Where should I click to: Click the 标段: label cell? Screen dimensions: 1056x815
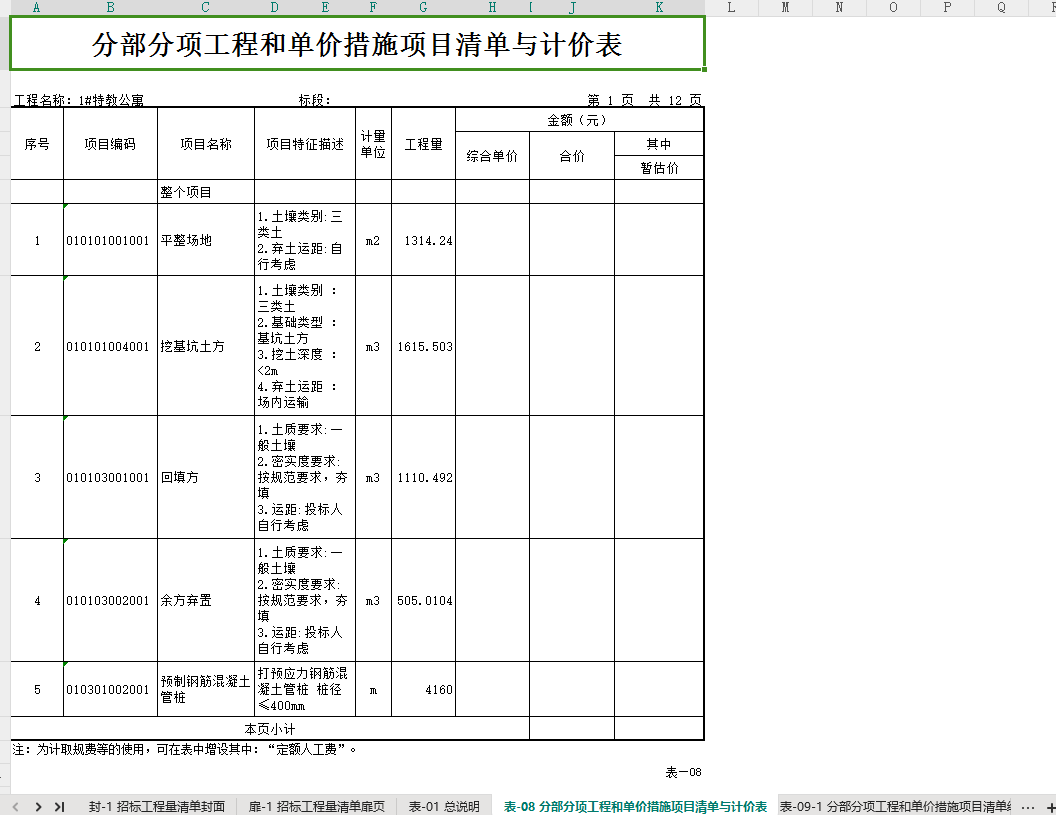pyautogui.click(x=315, y=100)
